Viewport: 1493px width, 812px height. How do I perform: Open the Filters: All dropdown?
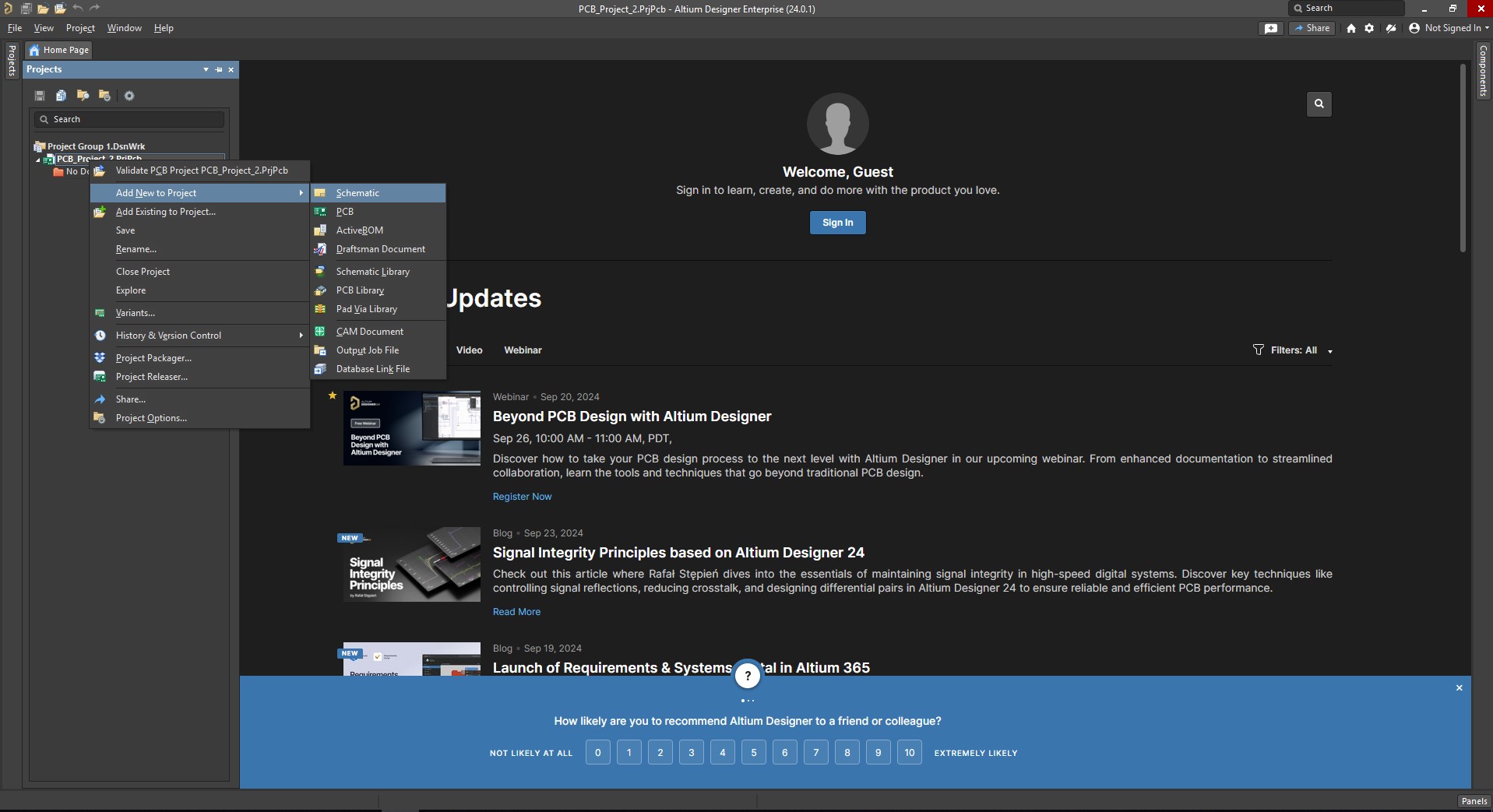[1293, 350]
